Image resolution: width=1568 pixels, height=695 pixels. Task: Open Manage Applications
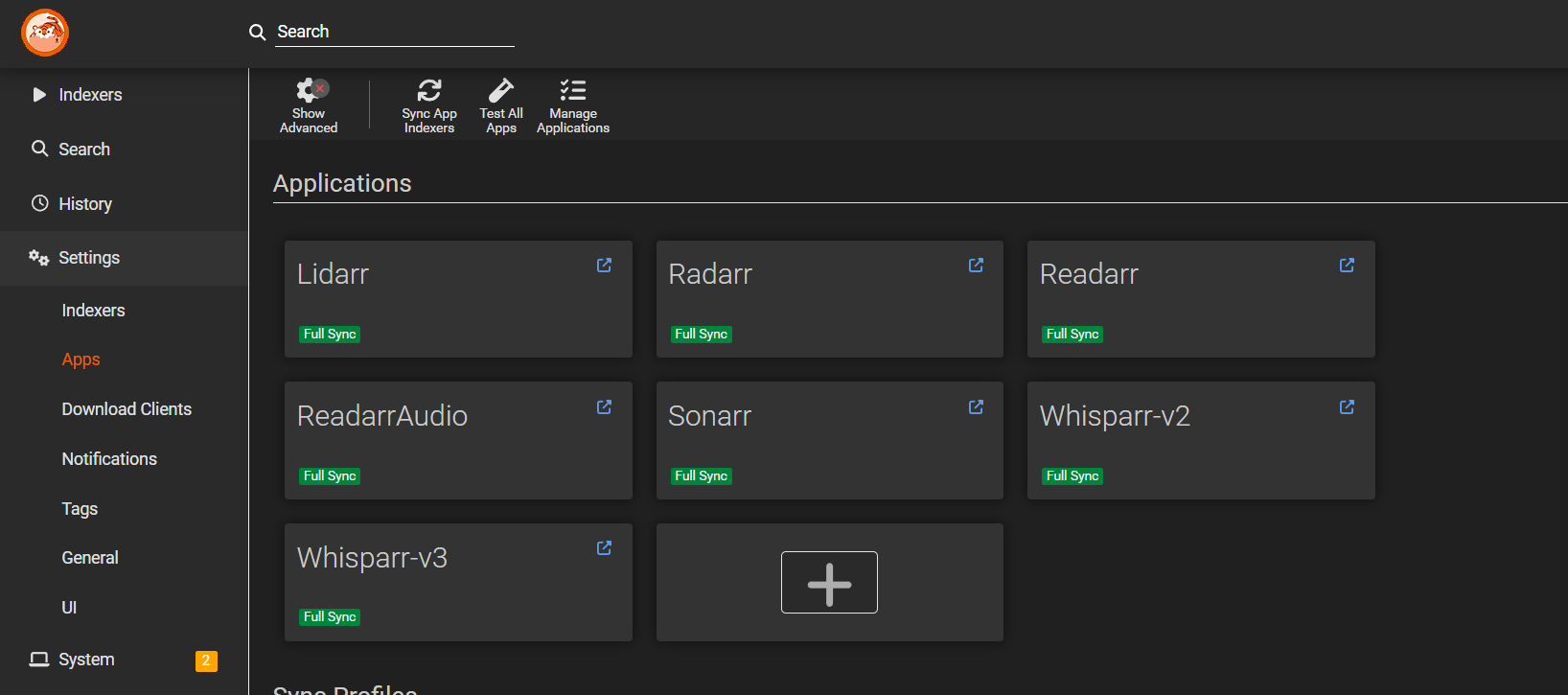572,105
